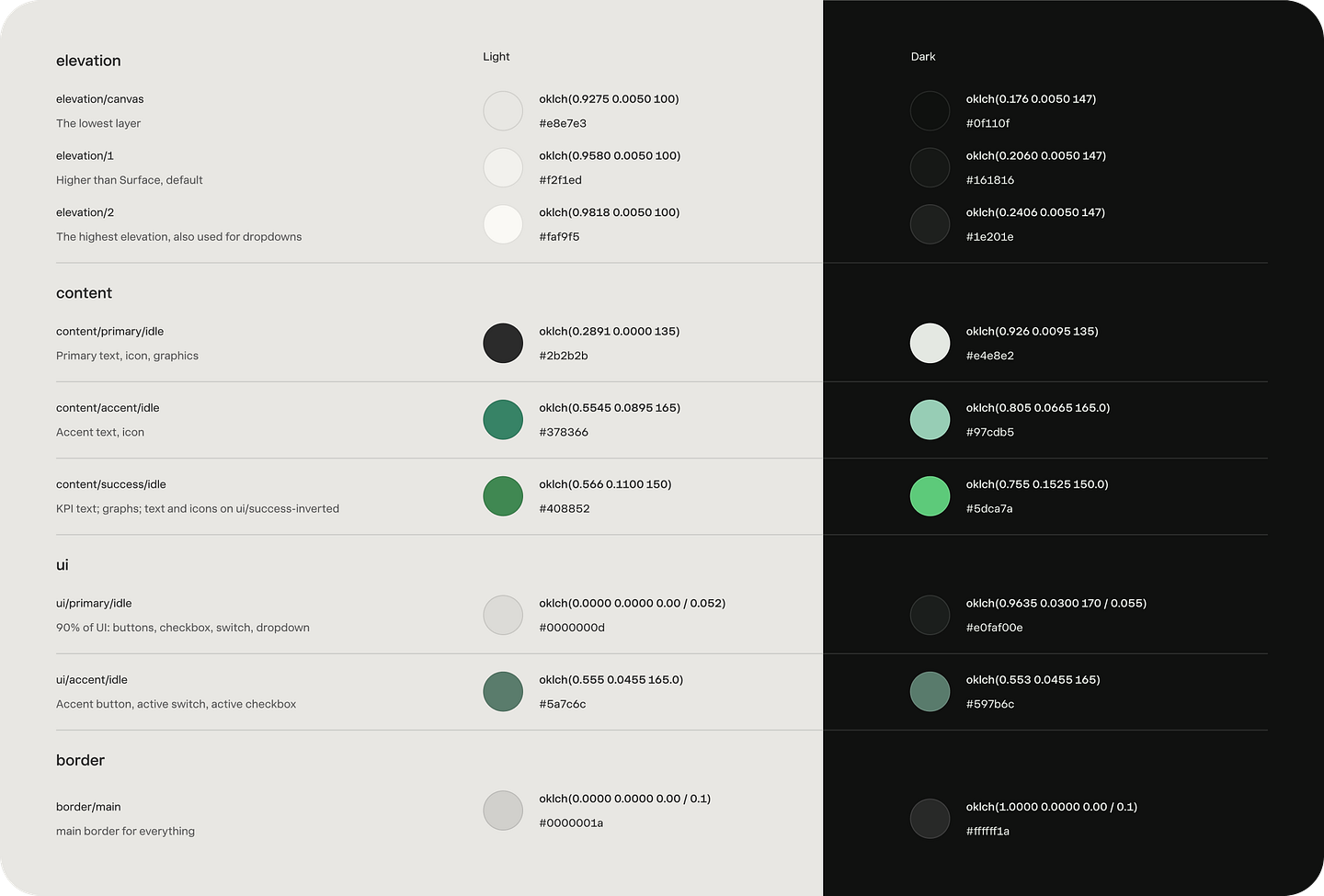Select the "content" section heading

[84, 293]
